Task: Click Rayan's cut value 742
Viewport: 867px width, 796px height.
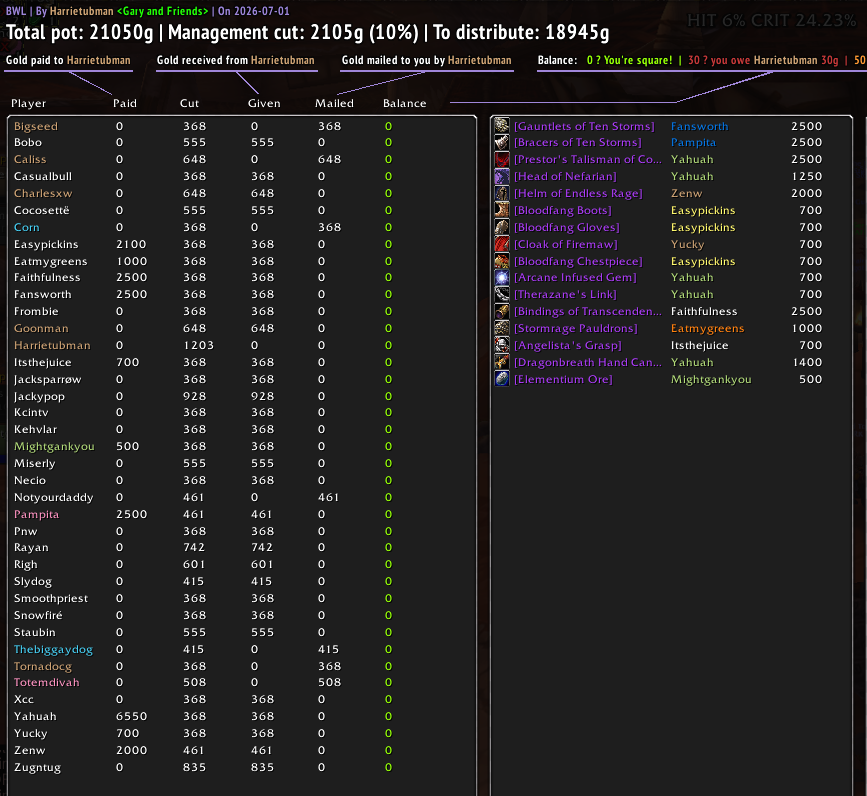Action: tap(194, 547)
